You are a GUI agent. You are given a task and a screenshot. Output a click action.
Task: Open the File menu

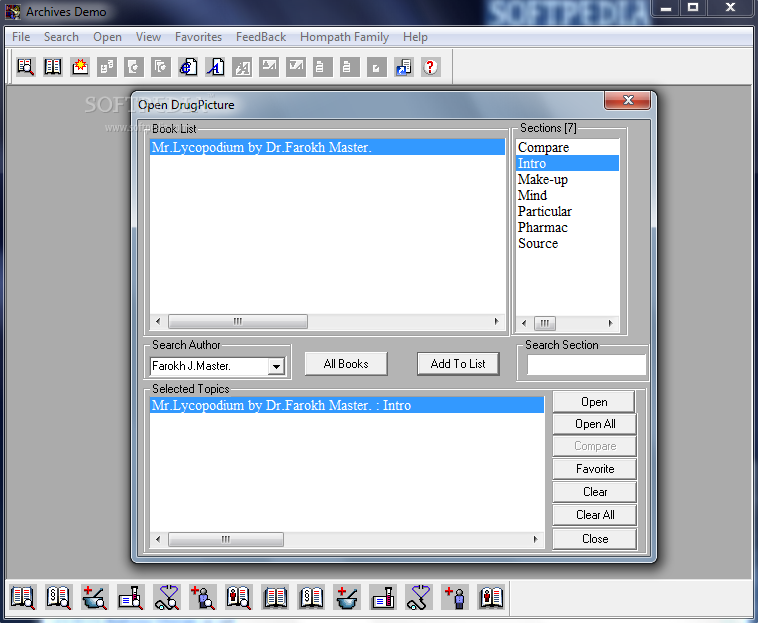click(x=21, y=37)
